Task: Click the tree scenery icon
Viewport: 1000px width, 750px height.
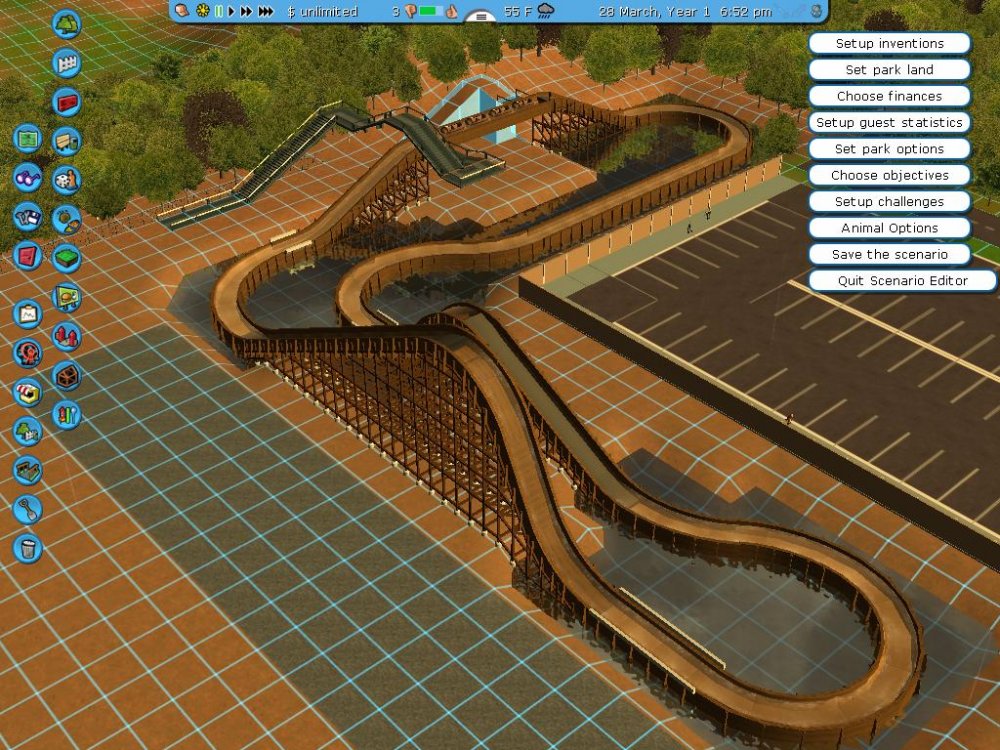Action: point(66,23)
